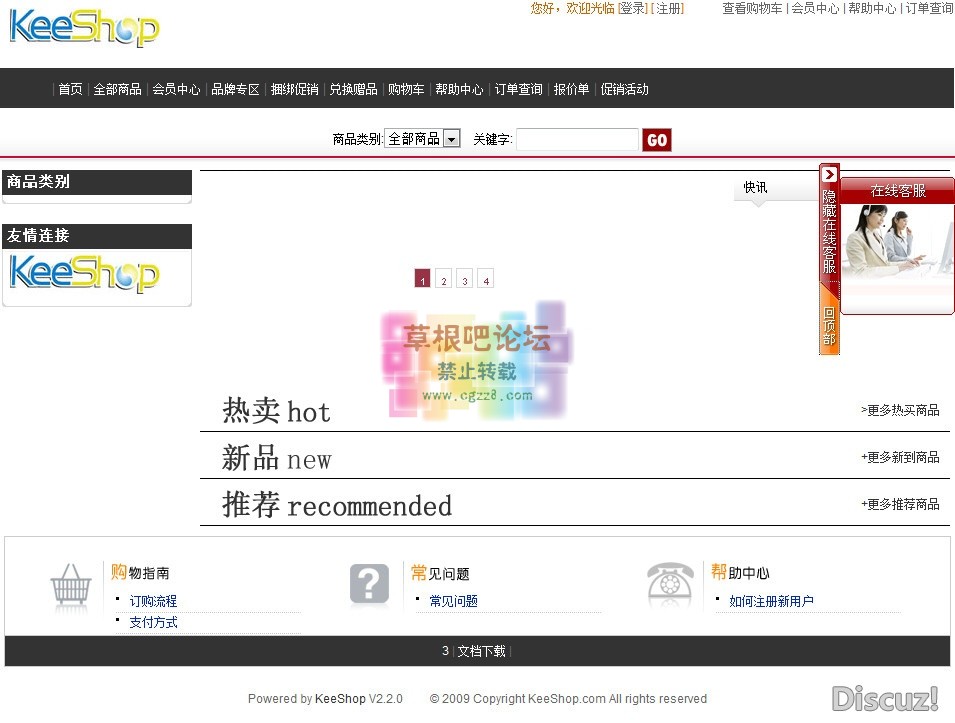Click the telephone icon beside 帮助中心
The width and height of the screenshot is (955, 723).
669,585
